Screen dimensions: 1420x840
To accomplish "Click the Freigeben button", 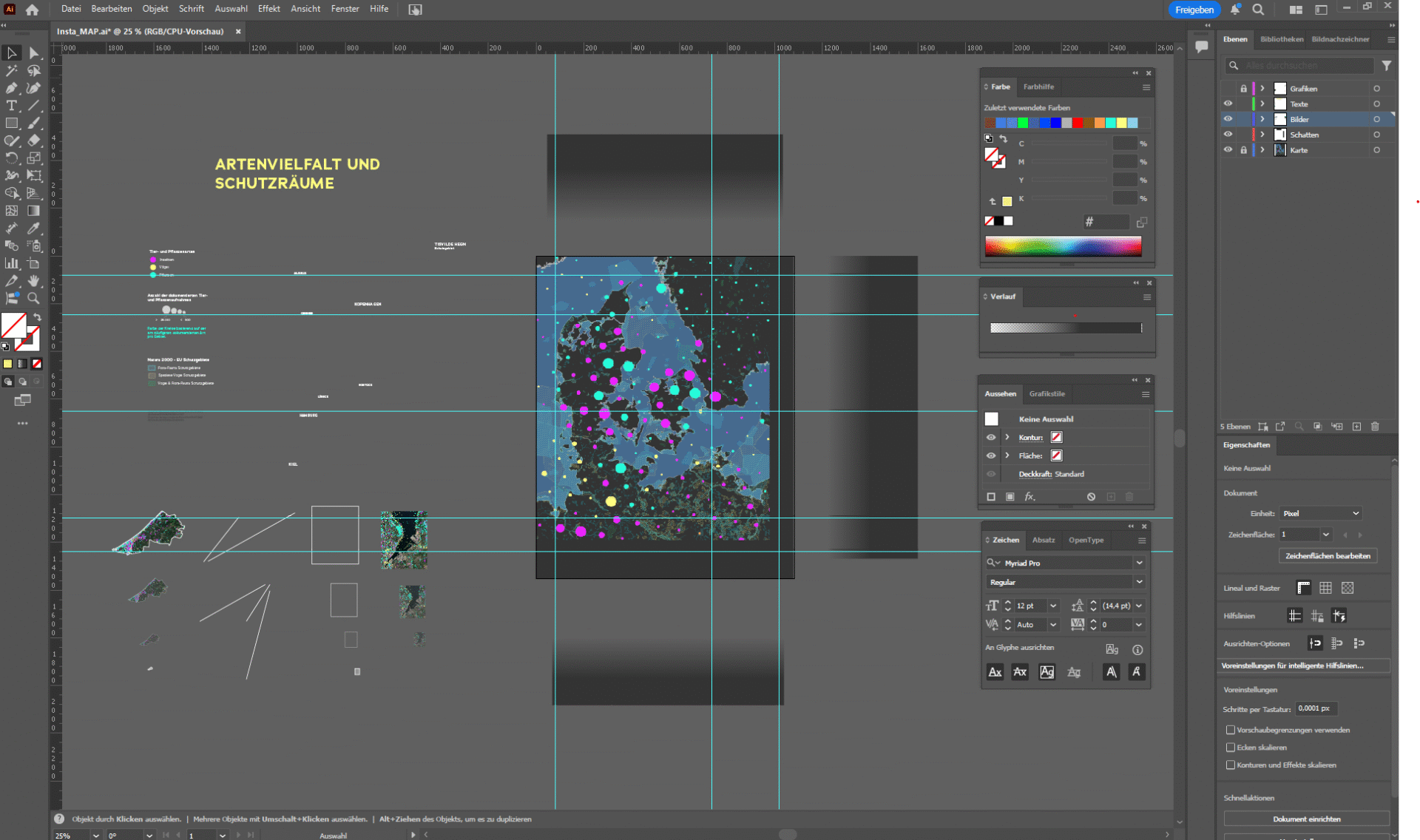I will point(1193,10).
